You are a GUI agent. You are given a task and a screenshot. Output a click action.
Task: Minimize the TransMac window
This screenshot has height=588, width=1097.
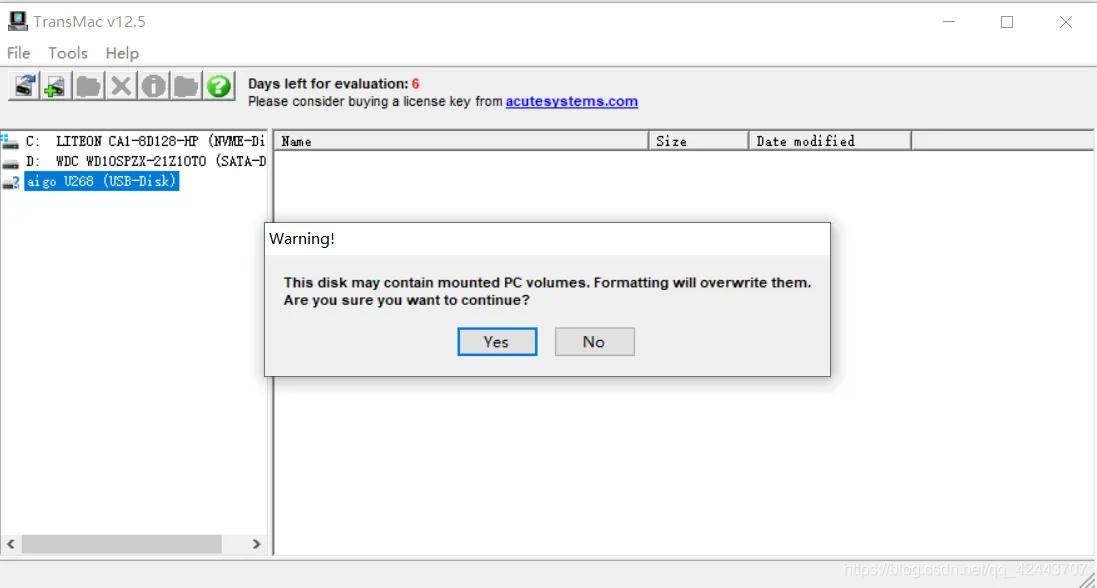(x=949, y=22)
